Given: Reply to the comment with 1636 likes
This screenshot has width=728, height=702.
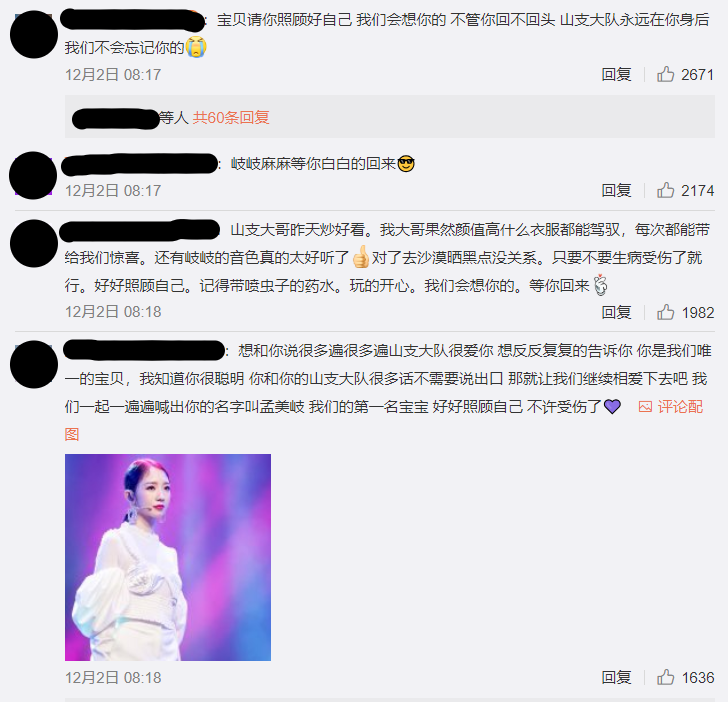Looking at the screenshot, I should (616, 677).
